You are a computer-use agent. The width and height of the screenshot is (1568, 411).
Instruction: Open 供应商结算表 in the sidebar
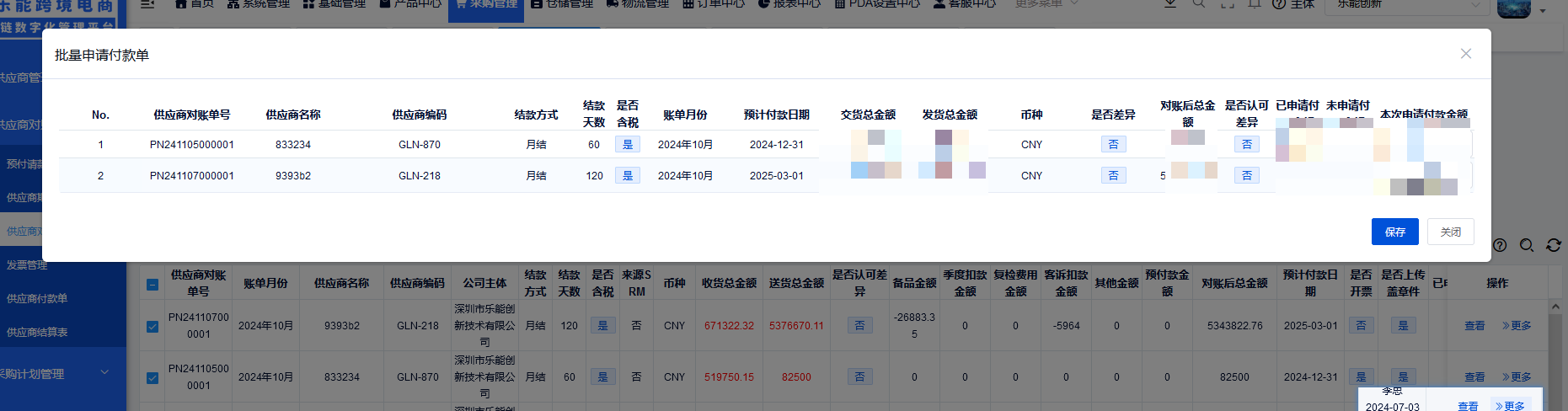[x=37, y=332]
